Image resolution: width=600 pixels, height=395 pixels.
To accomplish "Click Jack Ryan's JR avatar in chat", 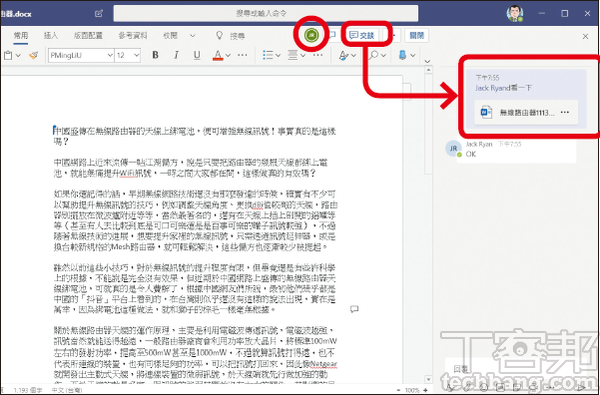I will tap(453, 149).
